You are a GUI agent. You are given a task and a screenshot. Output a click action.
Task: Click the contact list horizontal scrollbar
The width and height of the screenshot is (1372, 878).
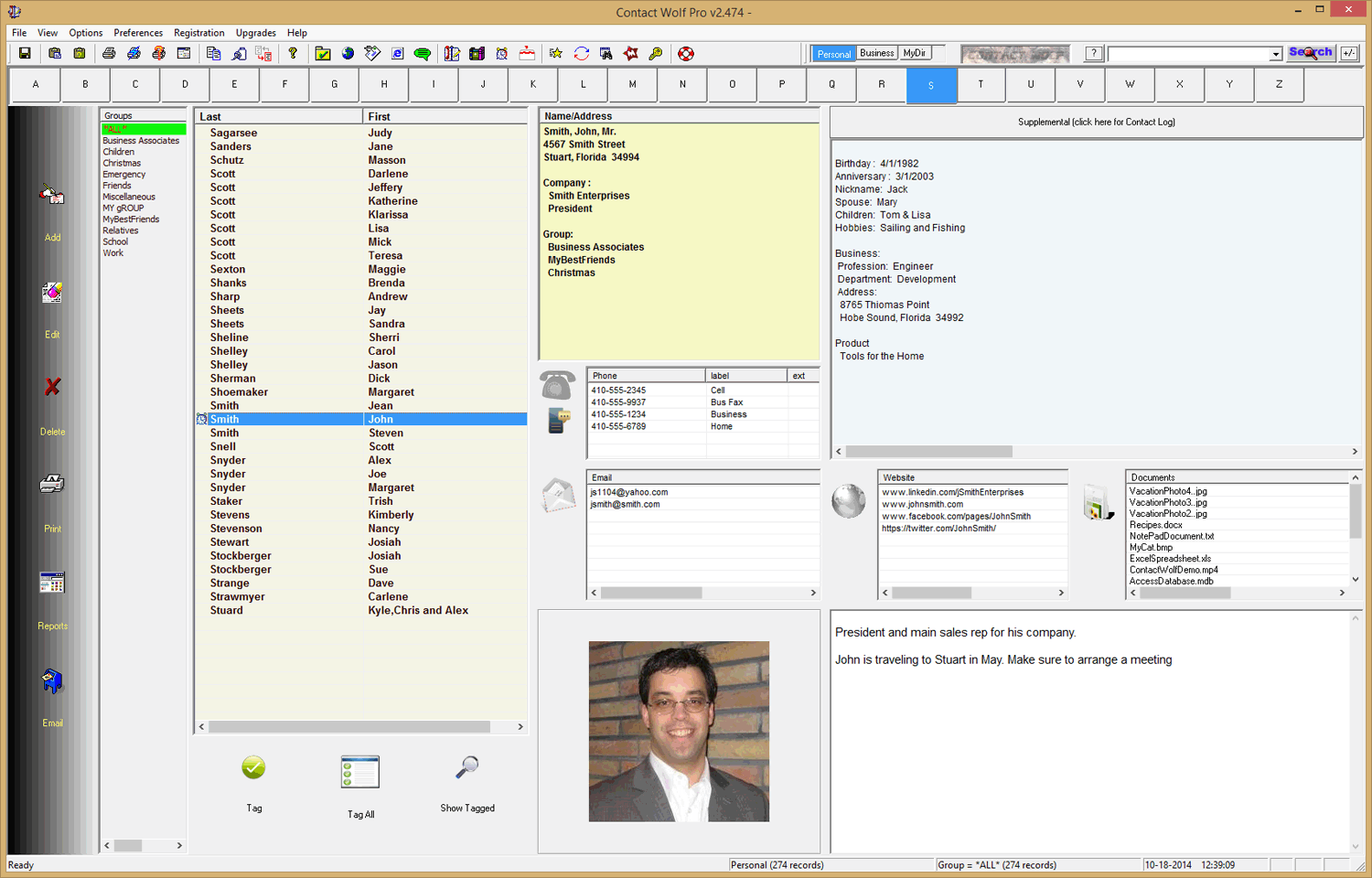pyautogui.click(x=361, y=727)
